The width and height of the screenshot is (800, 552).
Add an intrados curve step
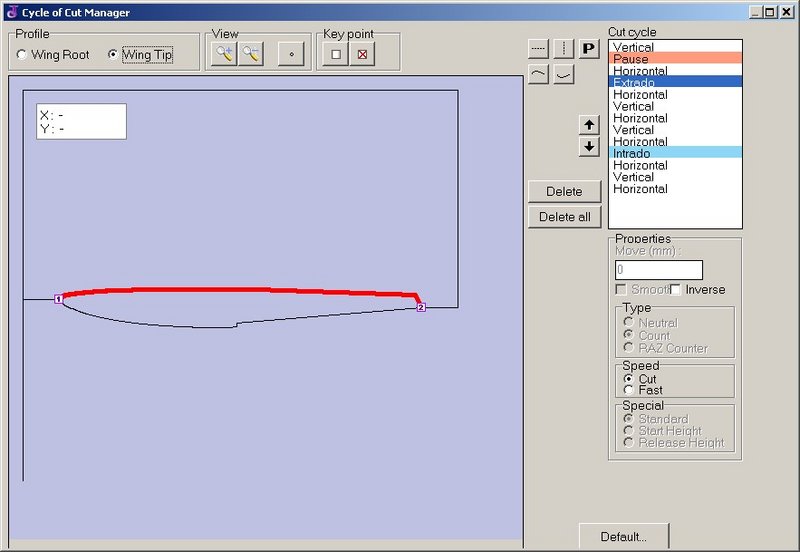564,75
